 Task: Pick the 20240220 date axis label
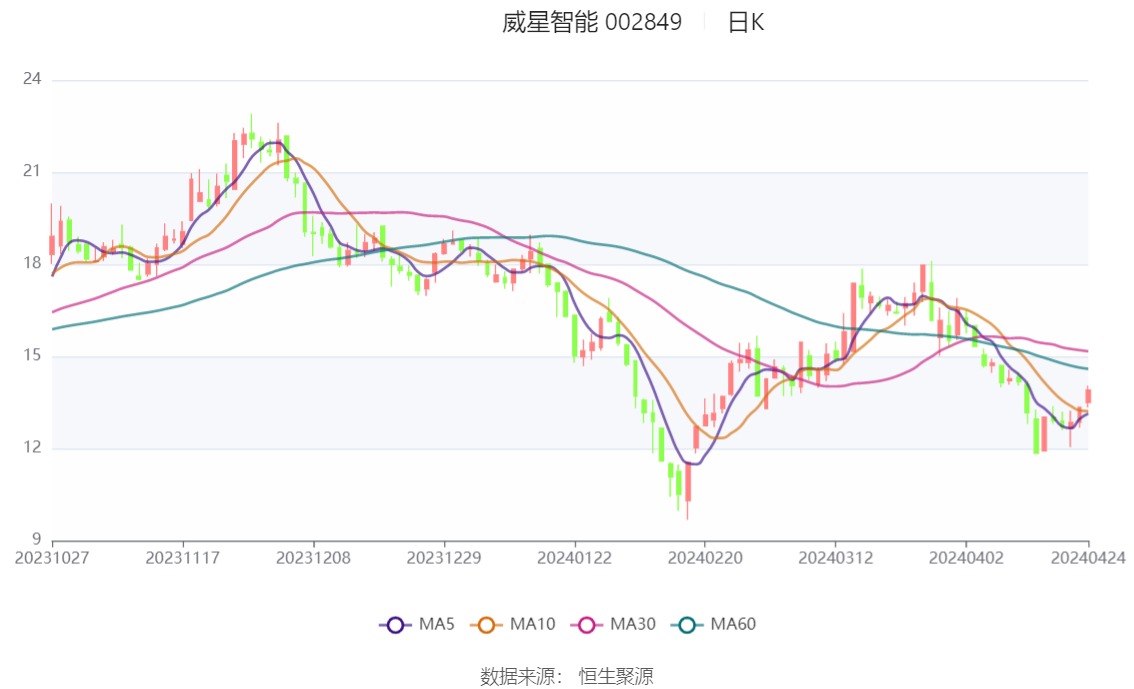pyautogui.click(x=704, y=558)
